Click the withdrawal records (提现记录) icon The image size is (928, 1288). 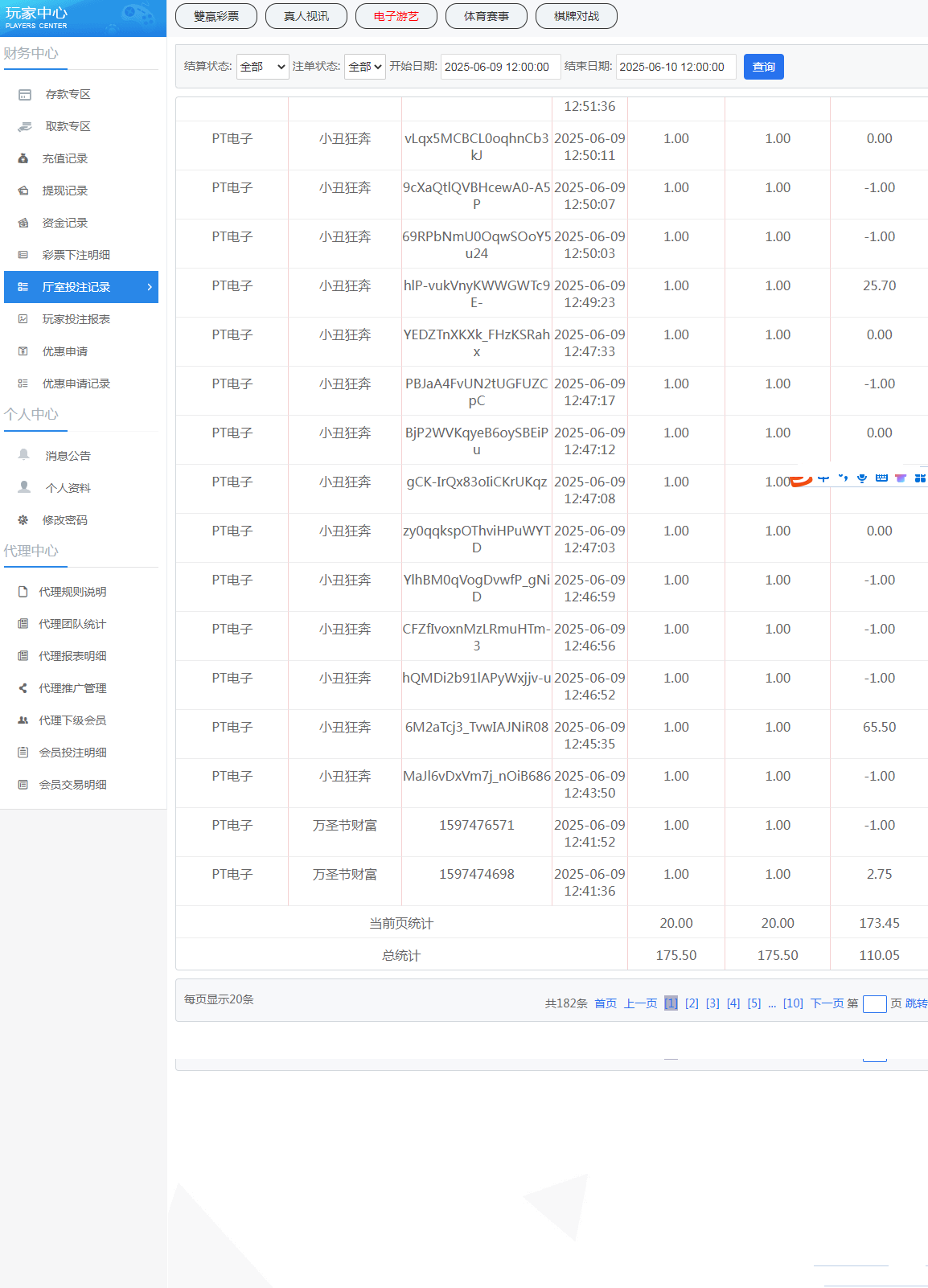coord(23,191)
